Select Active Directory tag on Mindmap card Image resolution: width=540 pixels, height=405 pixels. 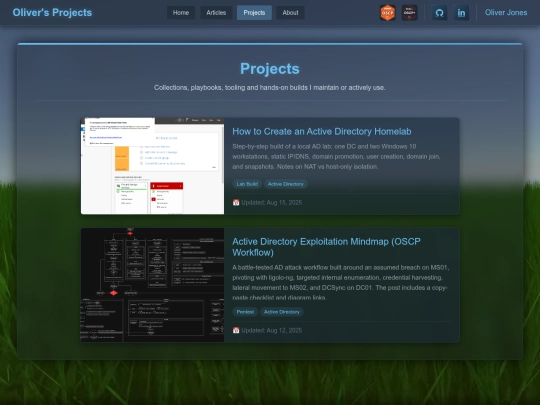282,312
